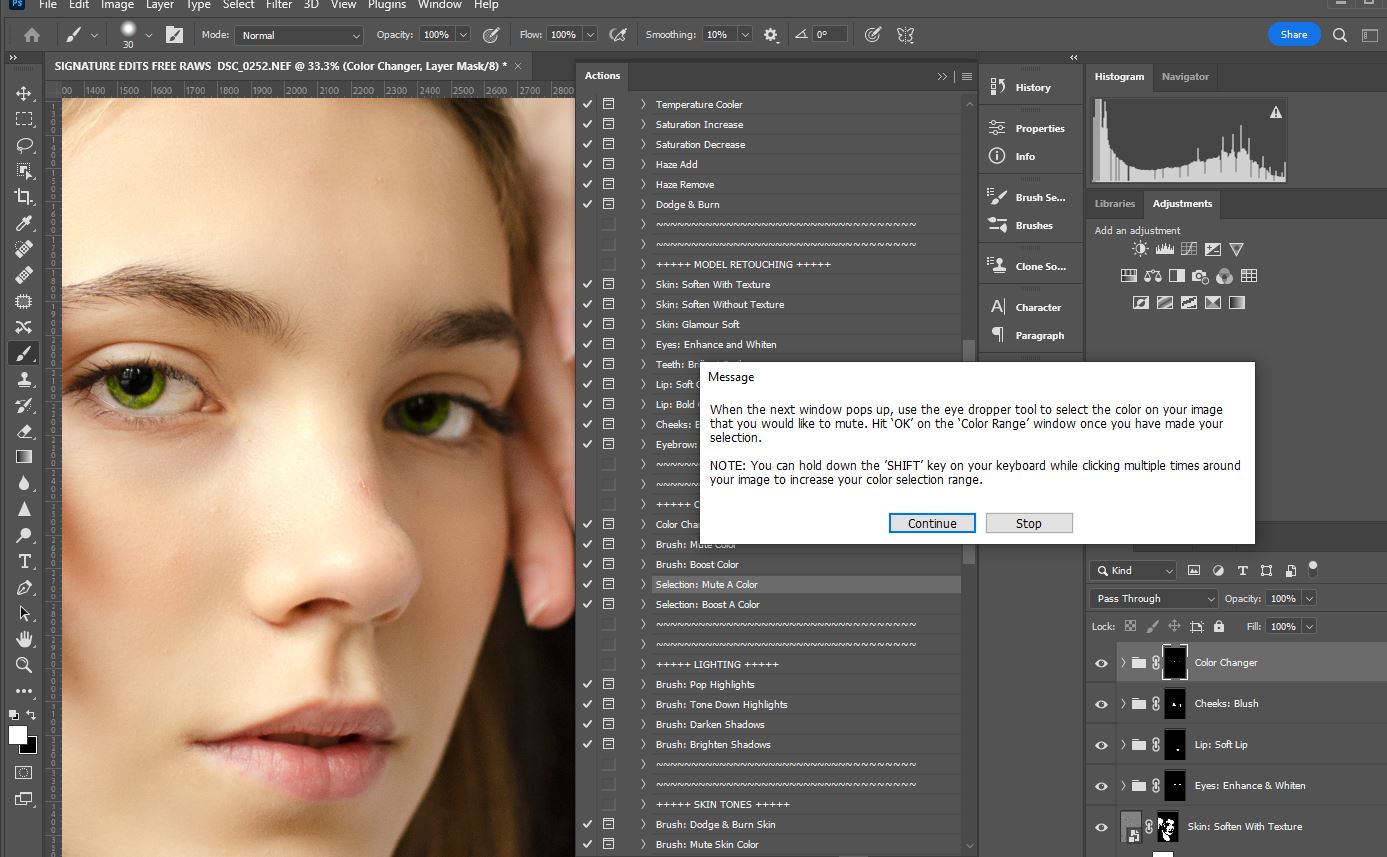Select the Selection: Boost A Color action
1387x857 pixels.
(707, 604)
